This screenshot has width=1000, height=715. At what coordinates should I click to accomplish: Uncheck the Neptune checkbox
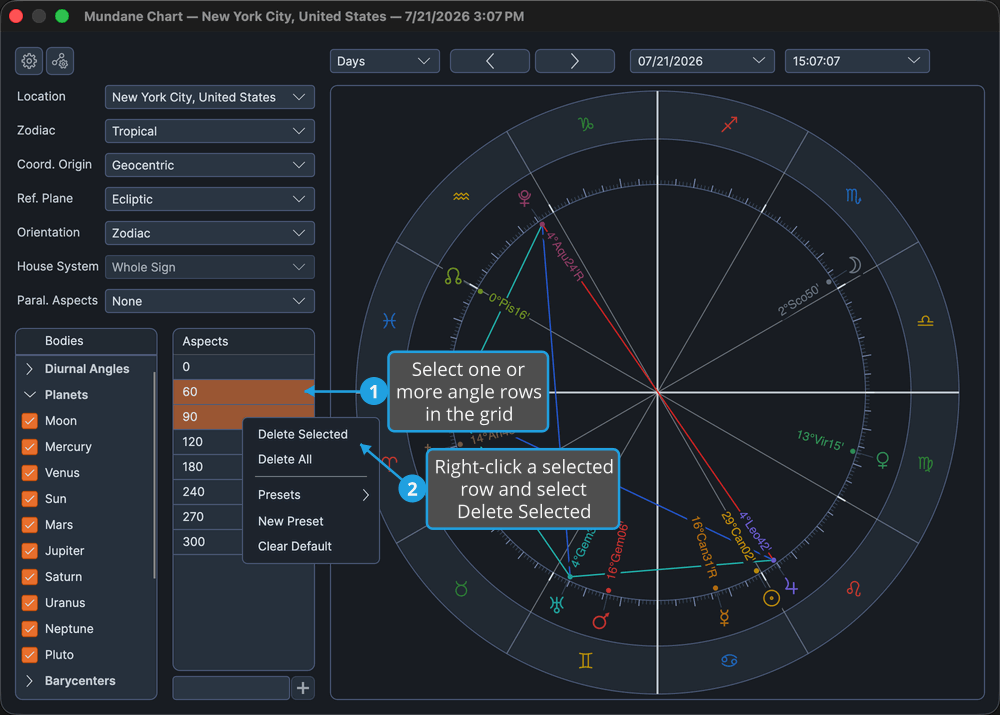[x=29, y=629]
